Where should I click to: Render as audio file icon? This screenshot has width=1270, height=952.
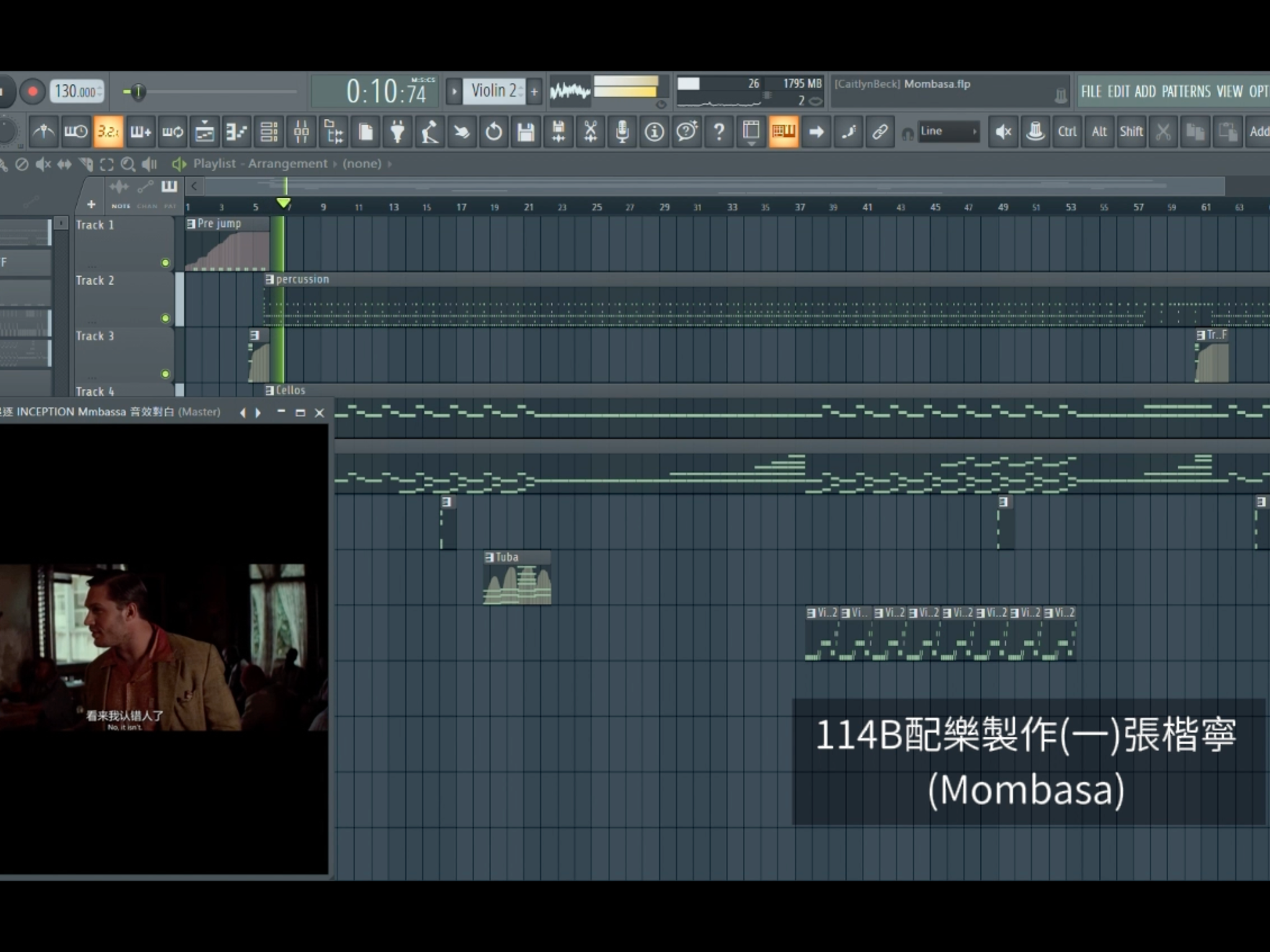[x=558, y=131]
